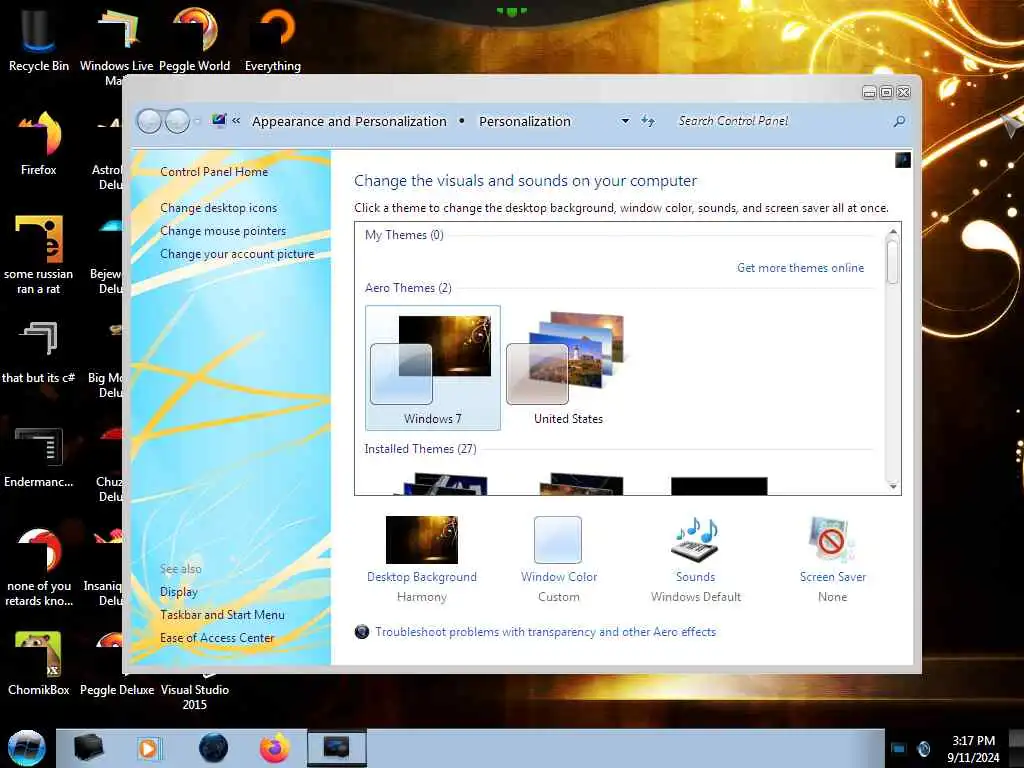
Task: Switch to Personalization taskbar window button
Action: [336, 748]
